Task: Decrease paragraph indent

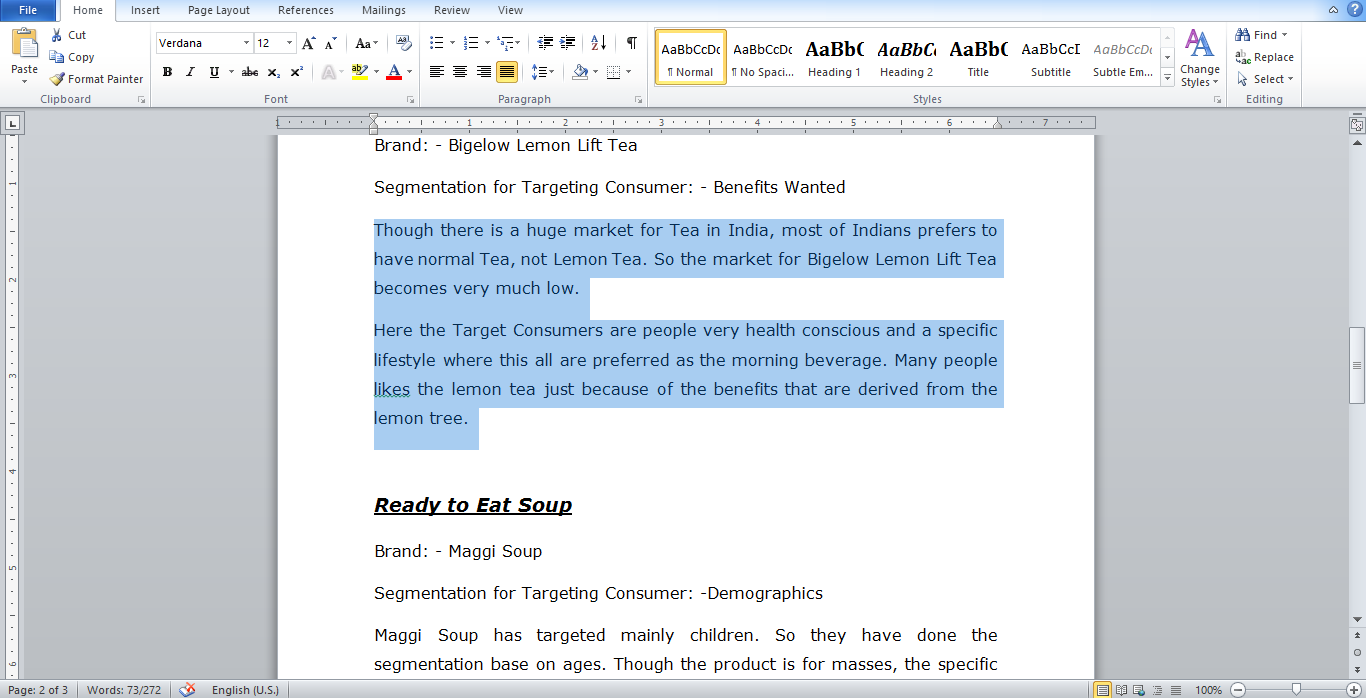Action: point(545,43)
